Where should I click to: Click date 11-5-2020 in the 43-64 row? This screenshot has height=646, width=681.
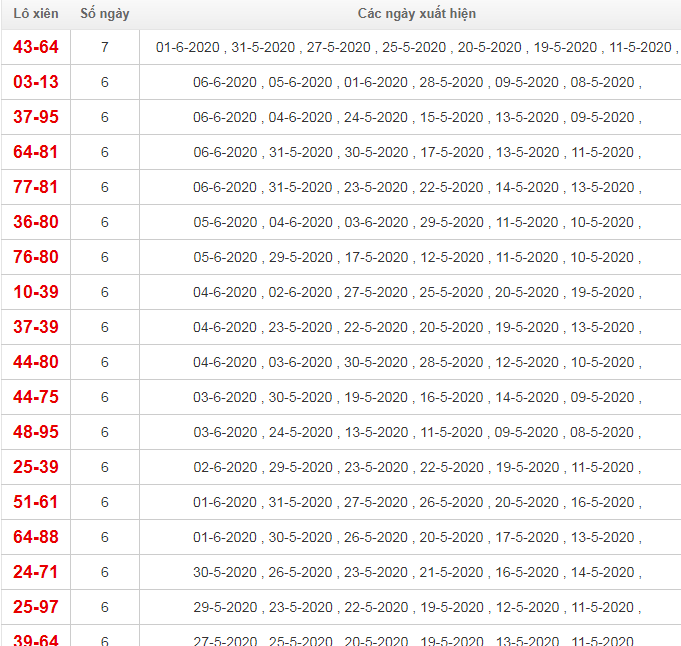tap(640, 47)
